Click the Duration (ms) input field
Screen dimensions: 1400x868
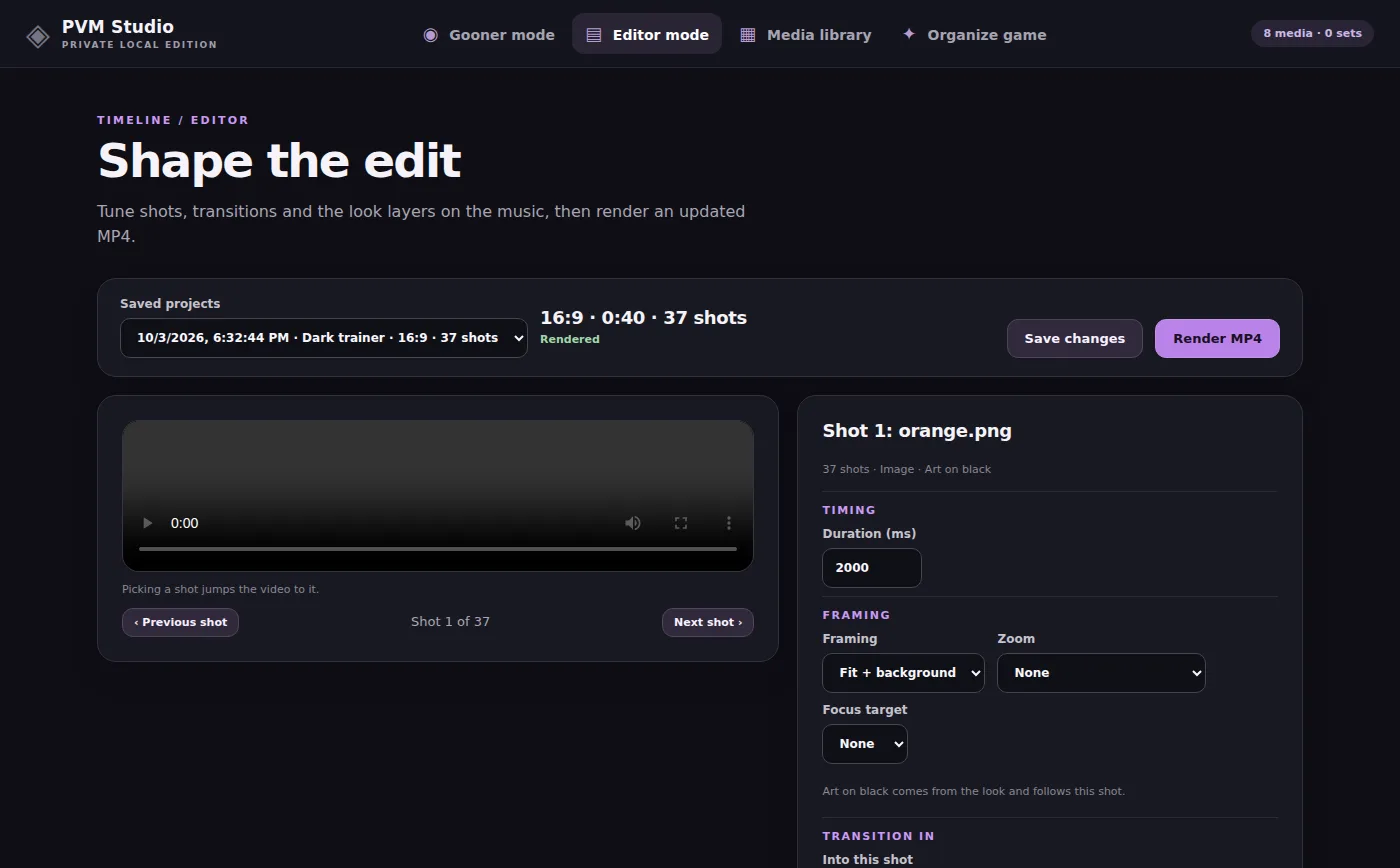coord(872,568)
